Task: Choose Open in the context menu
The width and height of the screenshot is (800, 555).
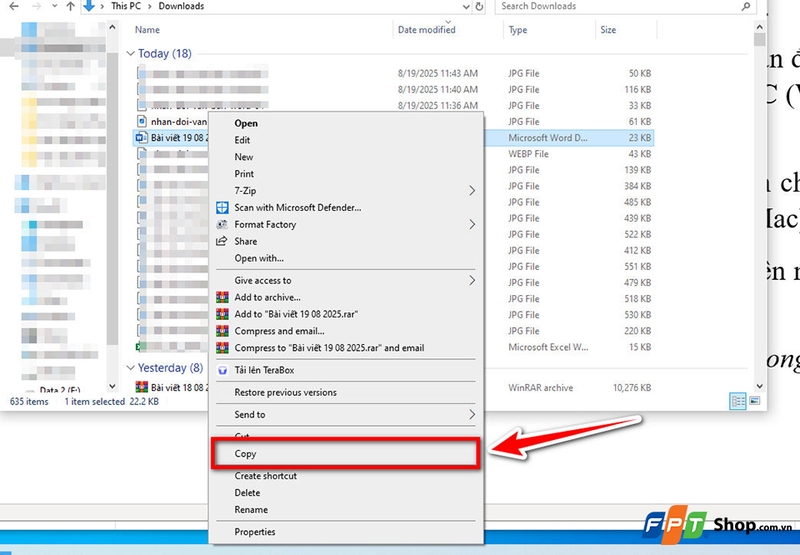Action: (345, 123)
